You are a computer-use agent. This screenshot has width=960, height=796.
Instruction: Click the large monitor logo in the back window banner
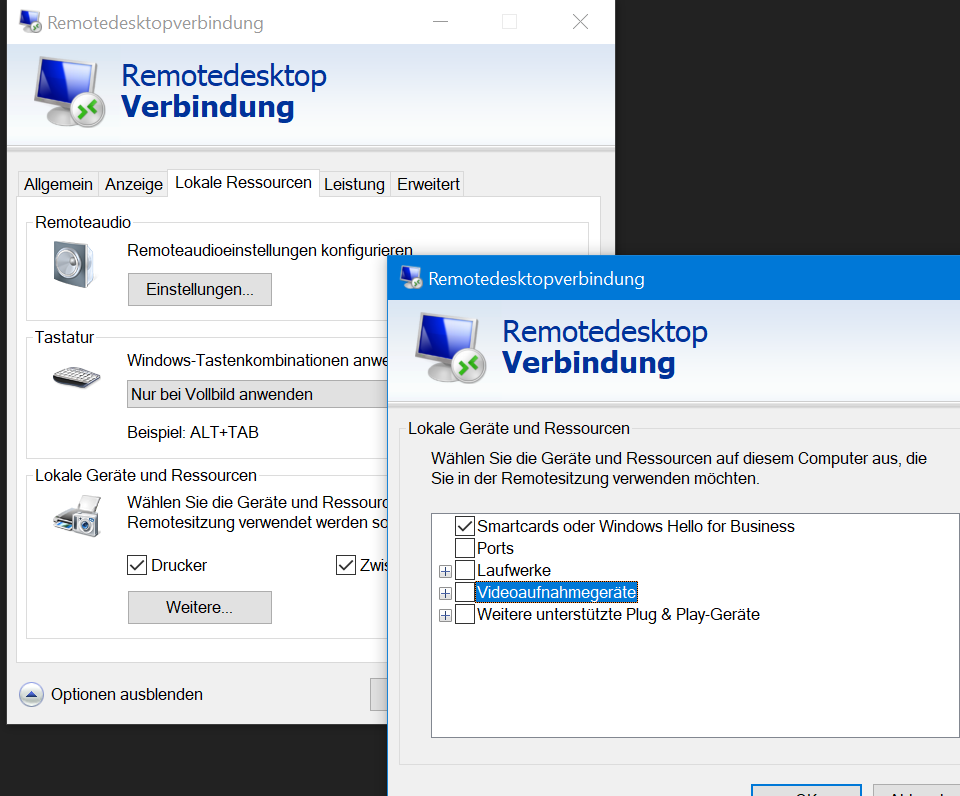69,92
